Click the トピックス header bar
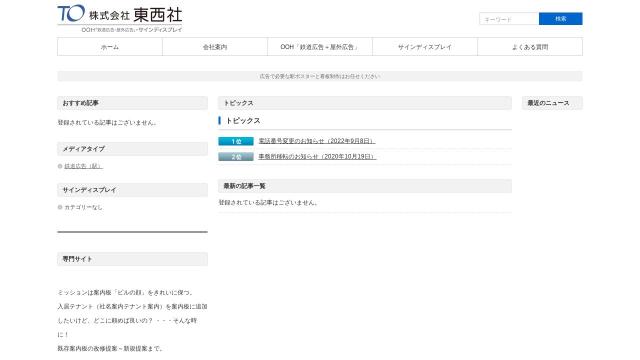Image resolution: width=640 pixels, height=360 pixels. pos(365,103)
